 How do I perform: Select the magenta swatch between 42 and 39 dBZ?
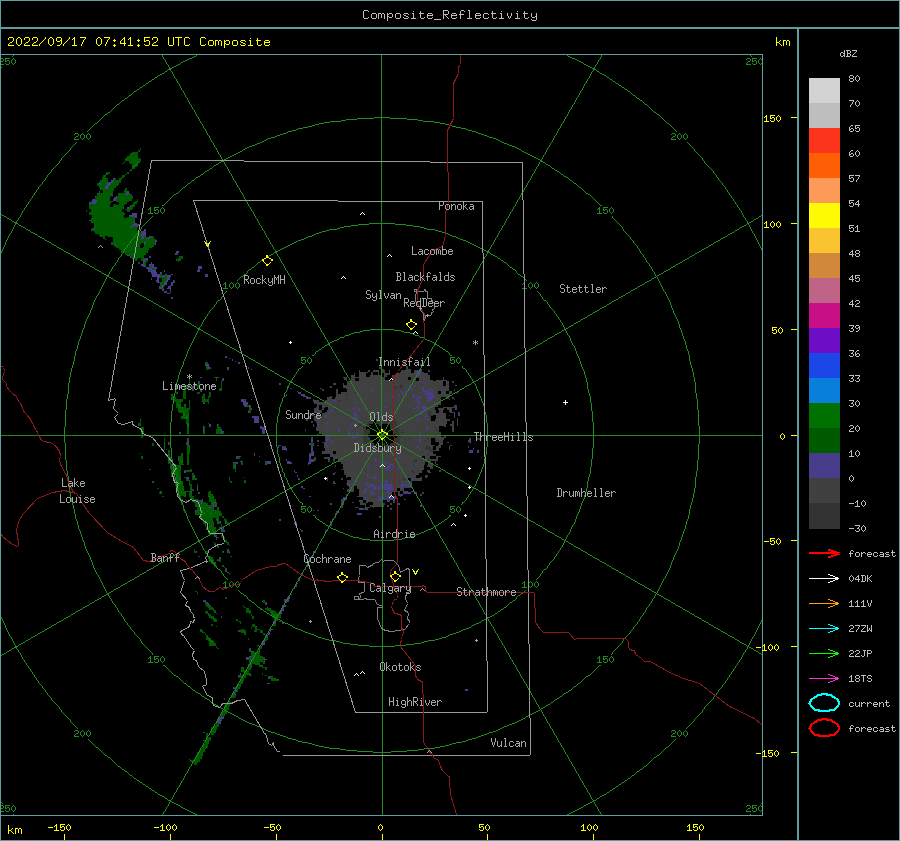tap(824, 316)
